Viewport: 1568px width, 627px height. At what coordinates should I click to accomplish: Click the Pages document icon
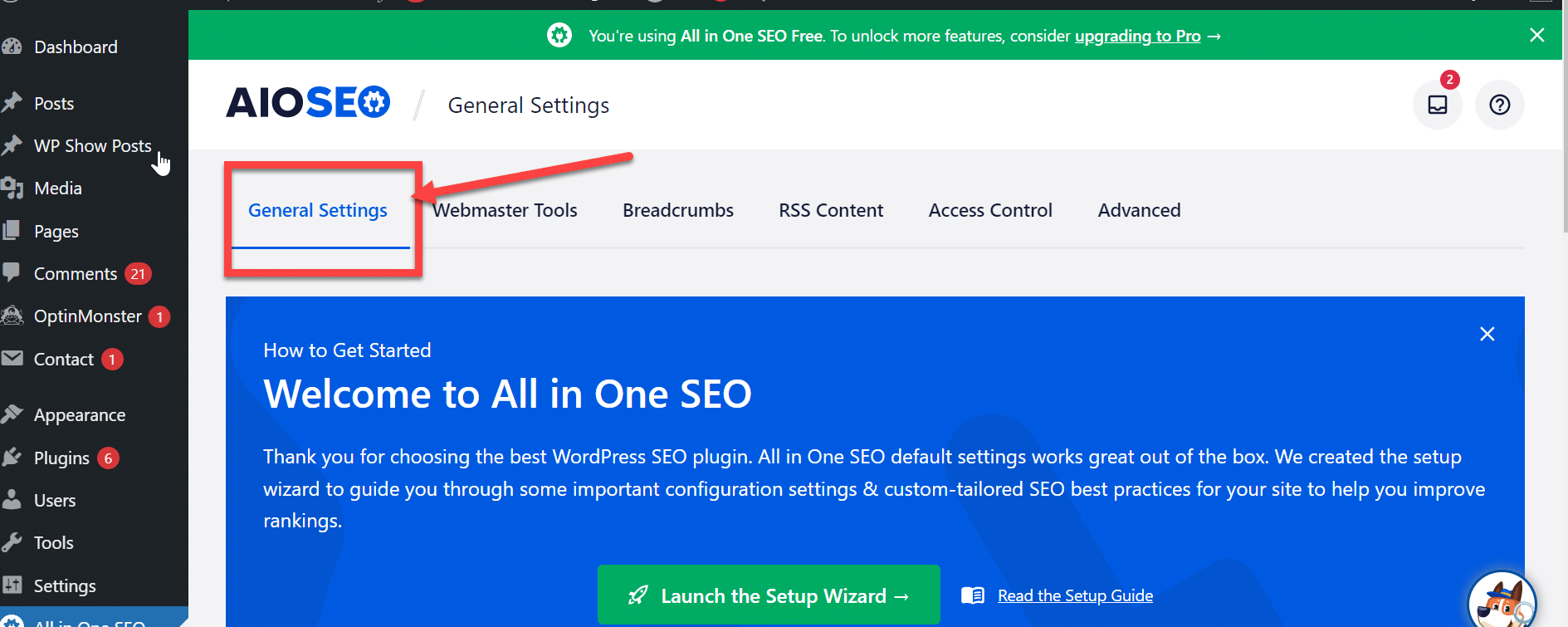pos(12,230)
